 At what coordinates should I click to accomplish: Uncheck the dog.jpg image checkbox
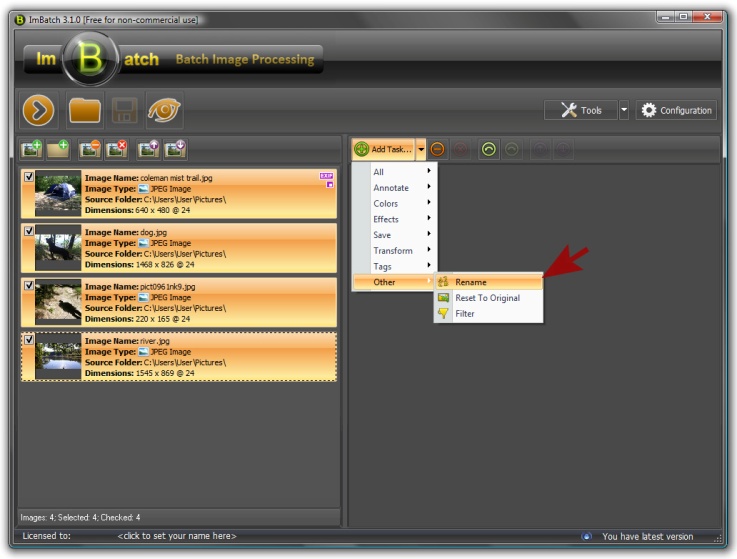pyautogui.click(x=28, y=230)
